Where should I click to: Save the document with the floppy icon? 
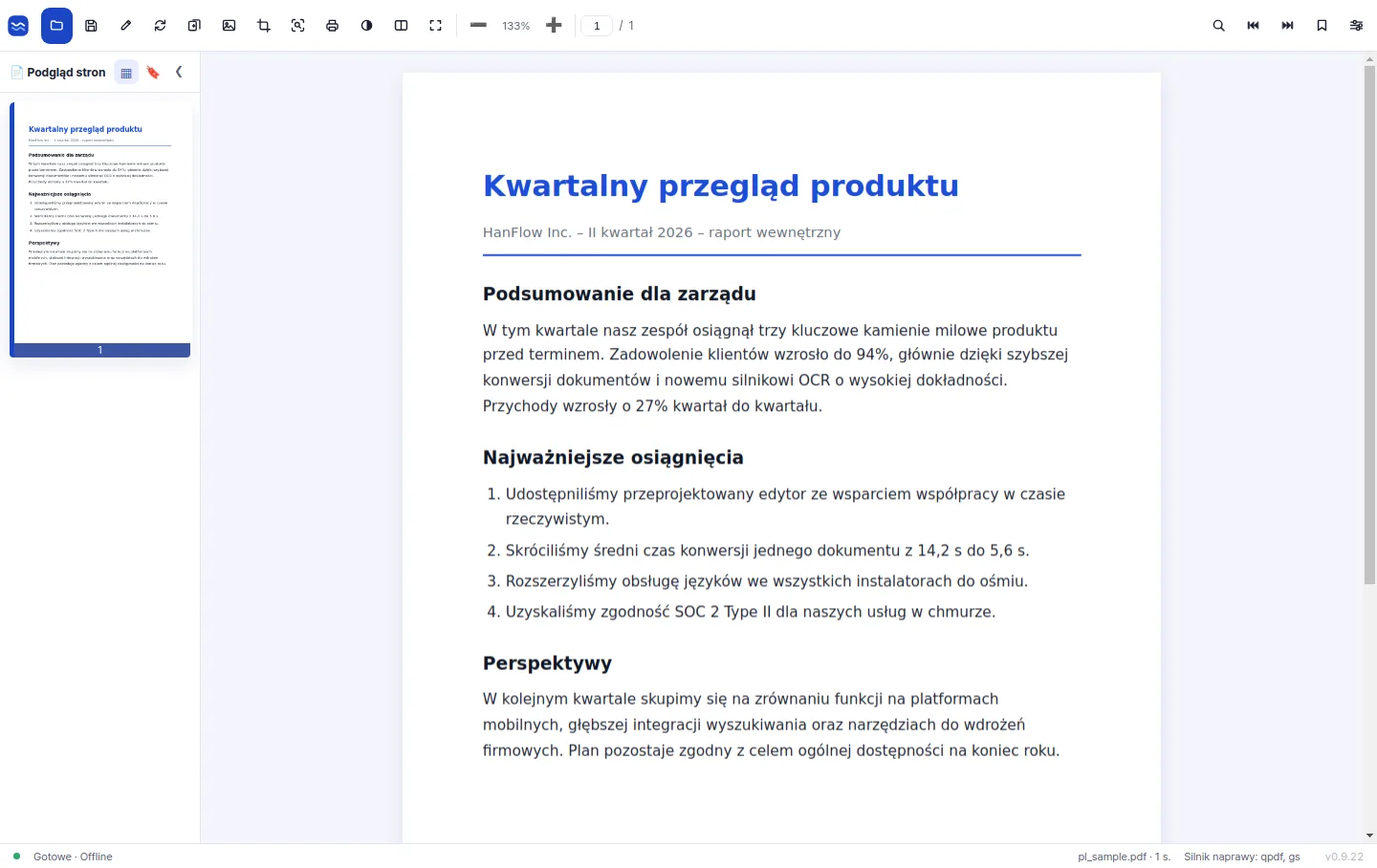[x=91, y=26]
